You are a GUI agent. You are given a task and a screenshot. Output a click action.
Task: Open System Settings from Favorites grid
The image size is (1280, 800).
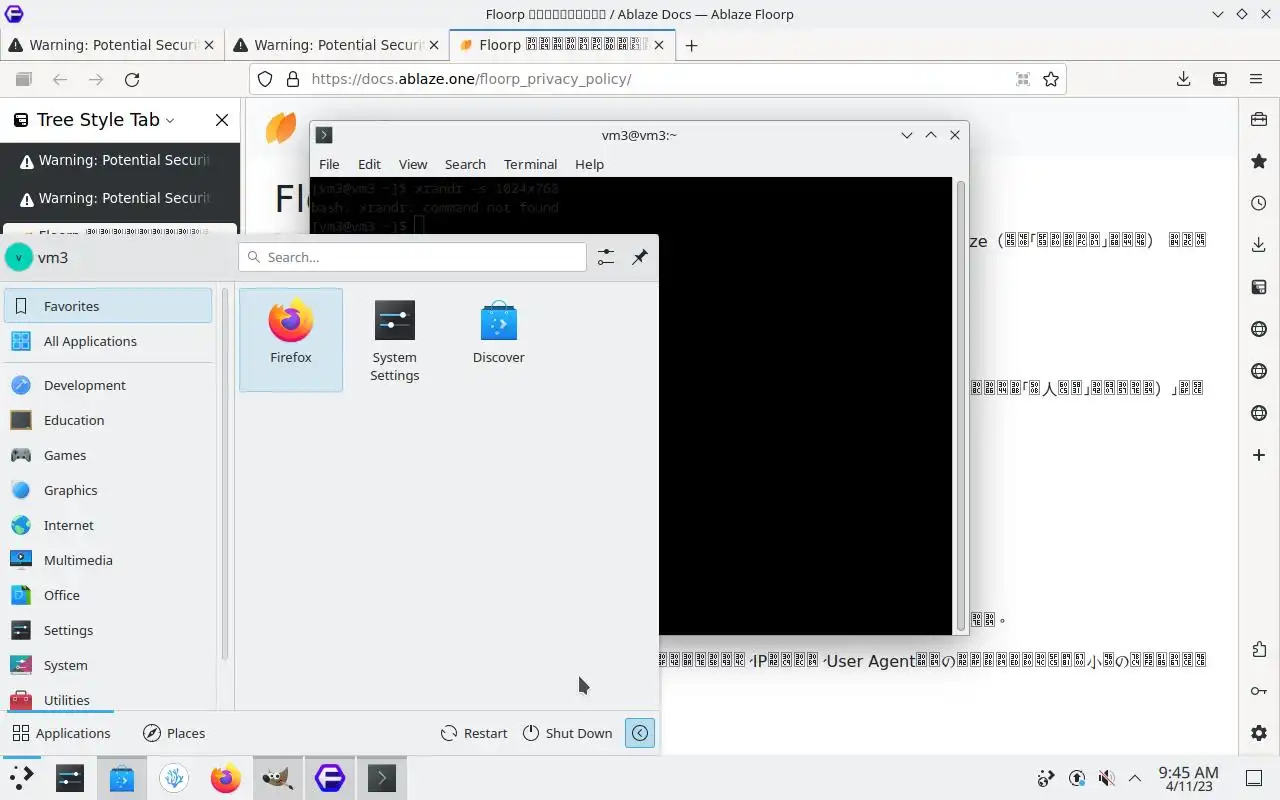click(395, 340)
